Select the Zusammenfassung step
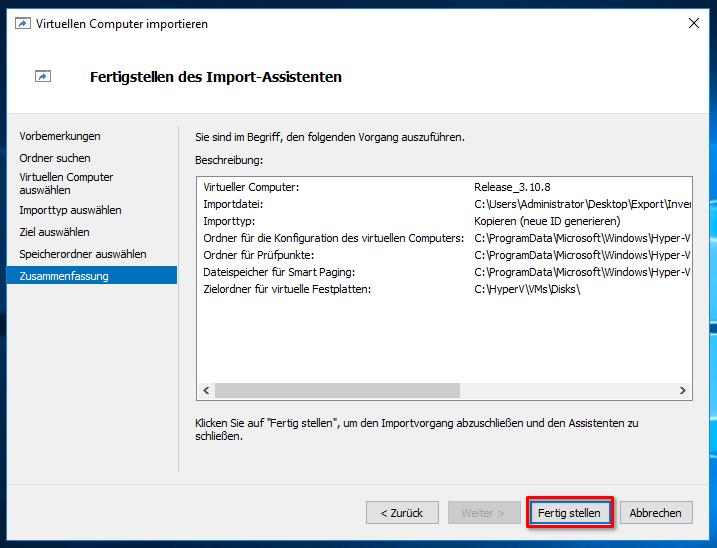This screenshot has height=548, width=717. tap(64, 276)
